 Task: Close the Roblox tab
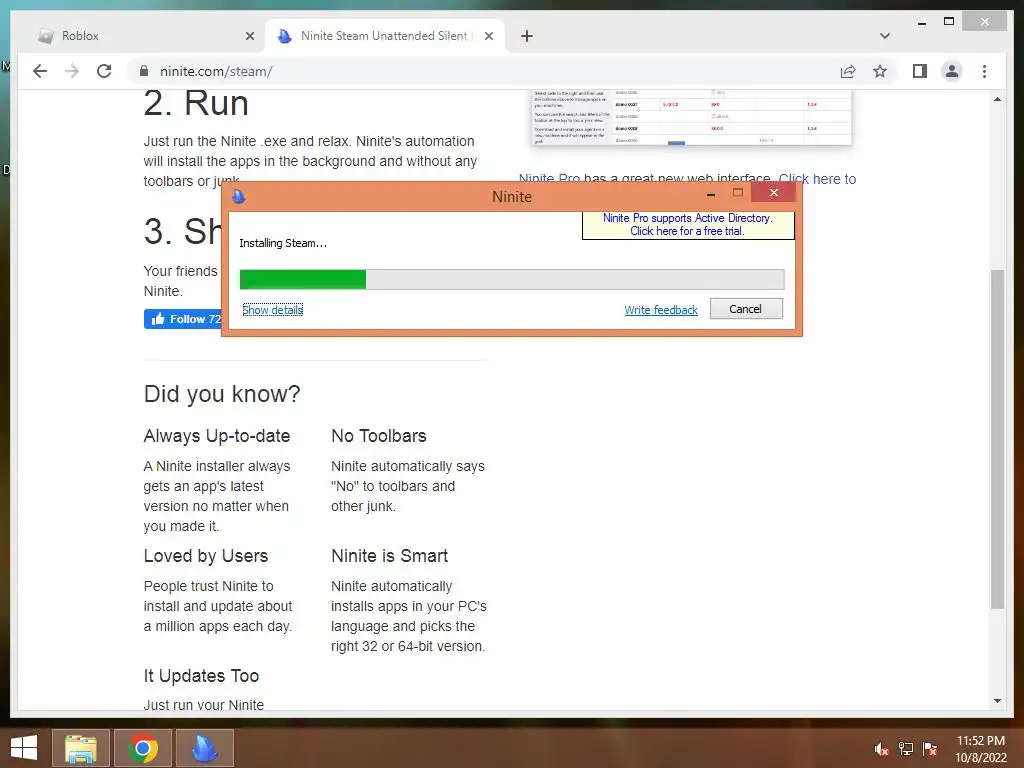pos(249,37)
